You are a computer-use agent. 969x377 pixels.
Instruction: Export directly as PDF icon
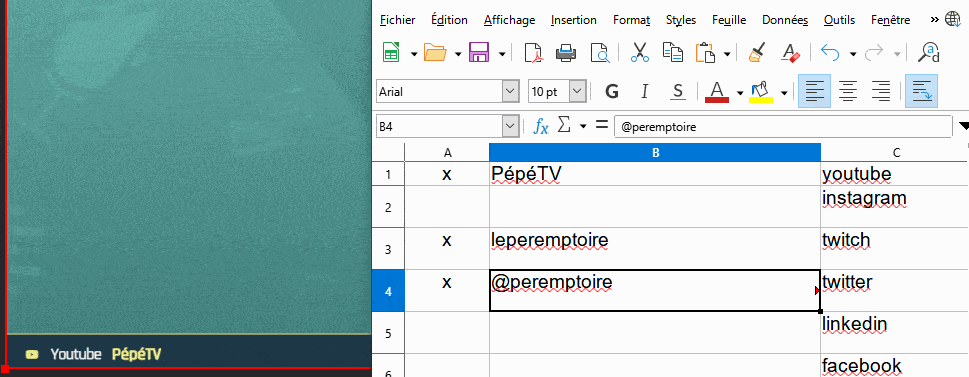point(533,53)
